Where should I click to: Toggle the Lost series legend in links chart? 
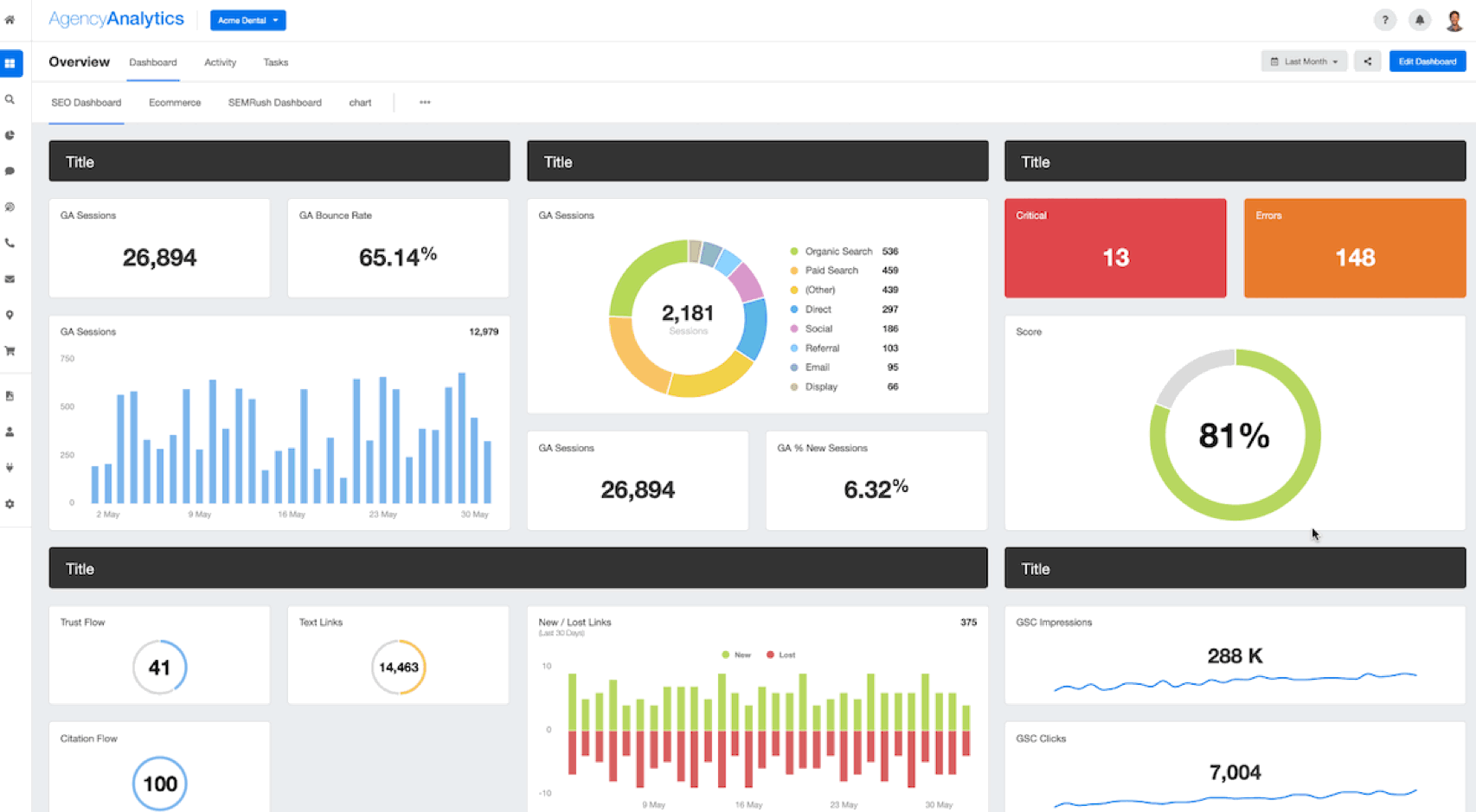point(780,655)
